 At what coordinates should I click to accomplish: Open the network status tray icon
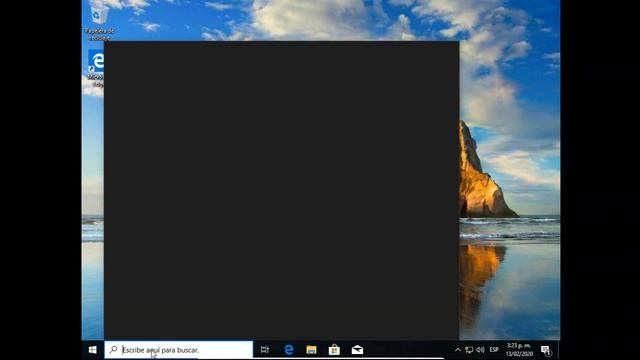(x=469, y=350)
